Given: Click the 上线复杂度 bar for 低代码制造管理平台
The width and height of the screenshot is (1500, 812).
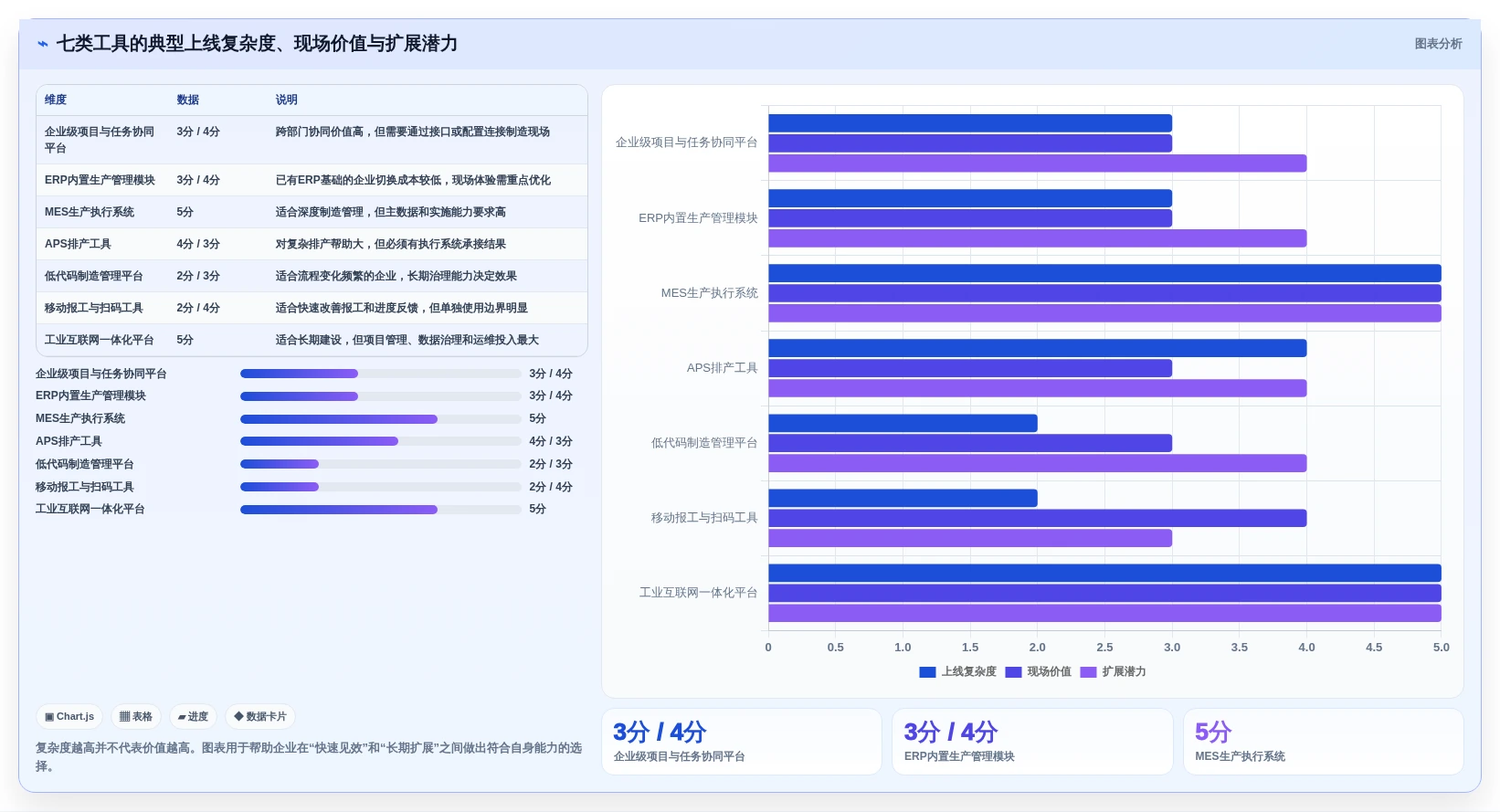Looking at the screenshot, I should pyautogui.click(x=903, y=423).
